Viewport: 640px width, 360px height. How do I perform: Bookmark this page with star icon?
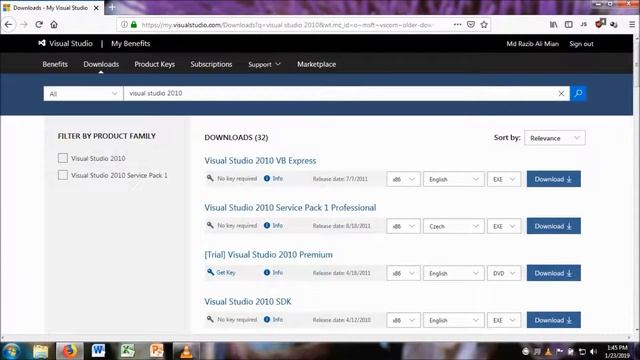click(484, 24)
